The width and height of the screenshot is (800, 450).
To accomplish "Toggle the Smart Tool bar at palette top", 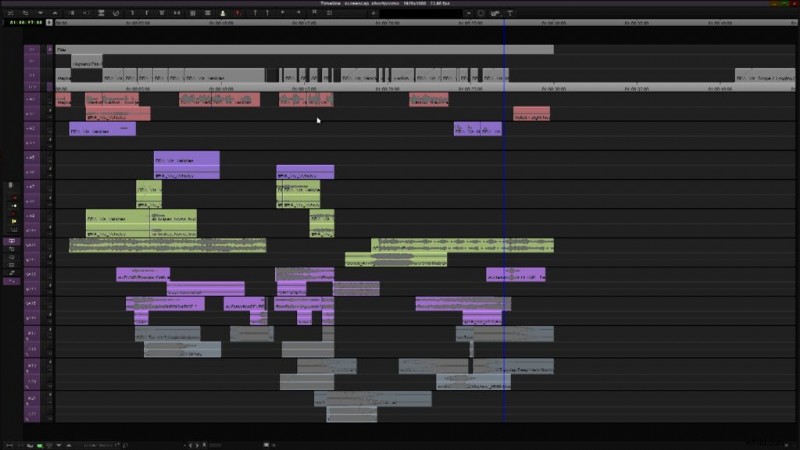I will [11, 185].
